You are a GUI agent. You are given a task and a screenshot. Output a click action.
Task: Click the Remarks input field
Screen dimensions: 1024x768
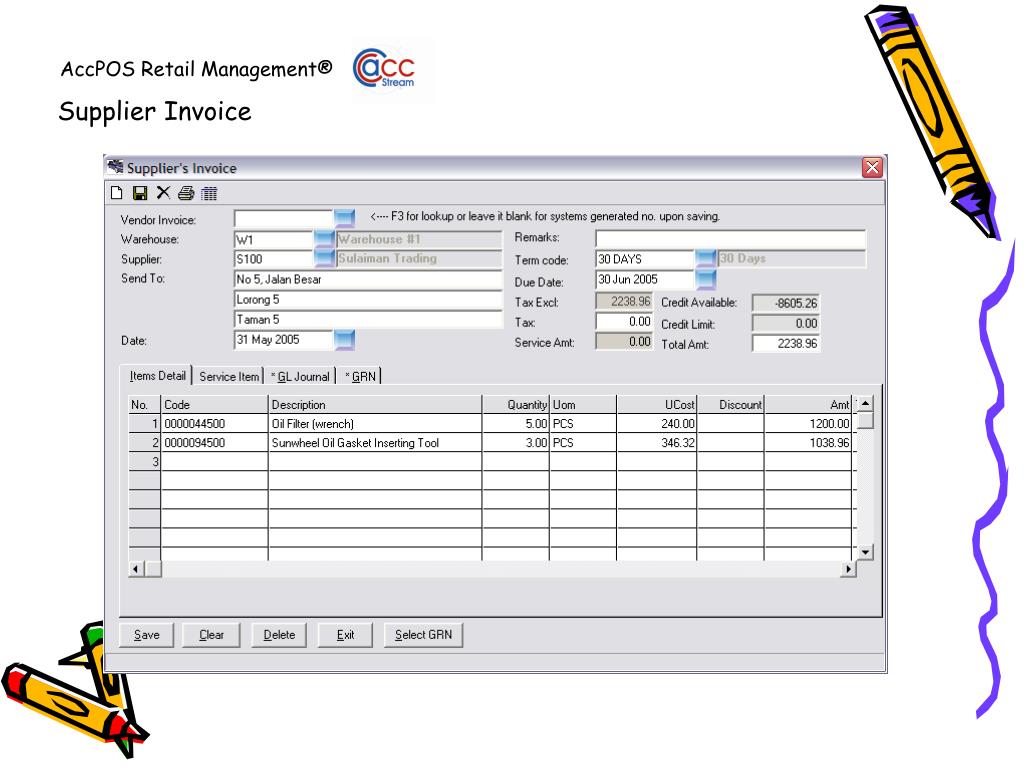tap(730, 238)
